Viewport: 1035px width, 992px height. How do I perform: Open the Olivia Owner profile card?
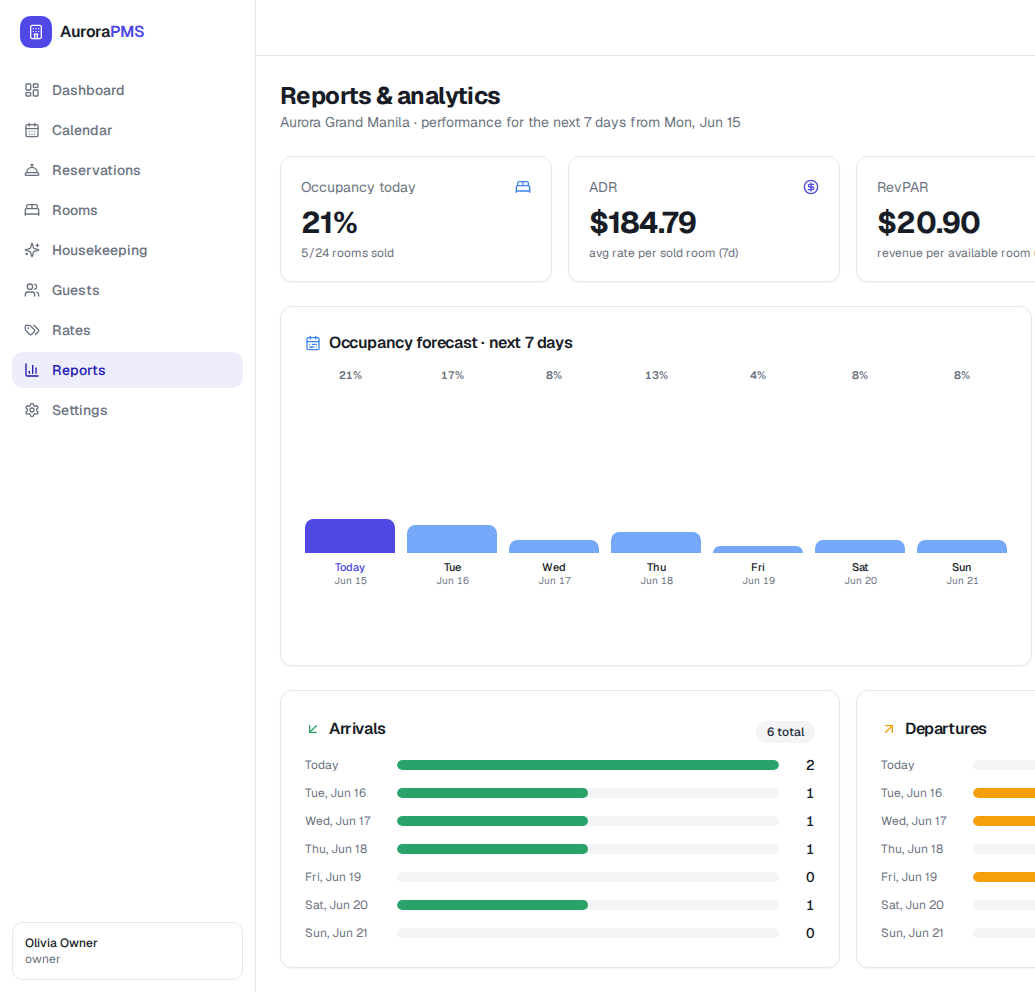pyautogui.click(x=127, y=950)
